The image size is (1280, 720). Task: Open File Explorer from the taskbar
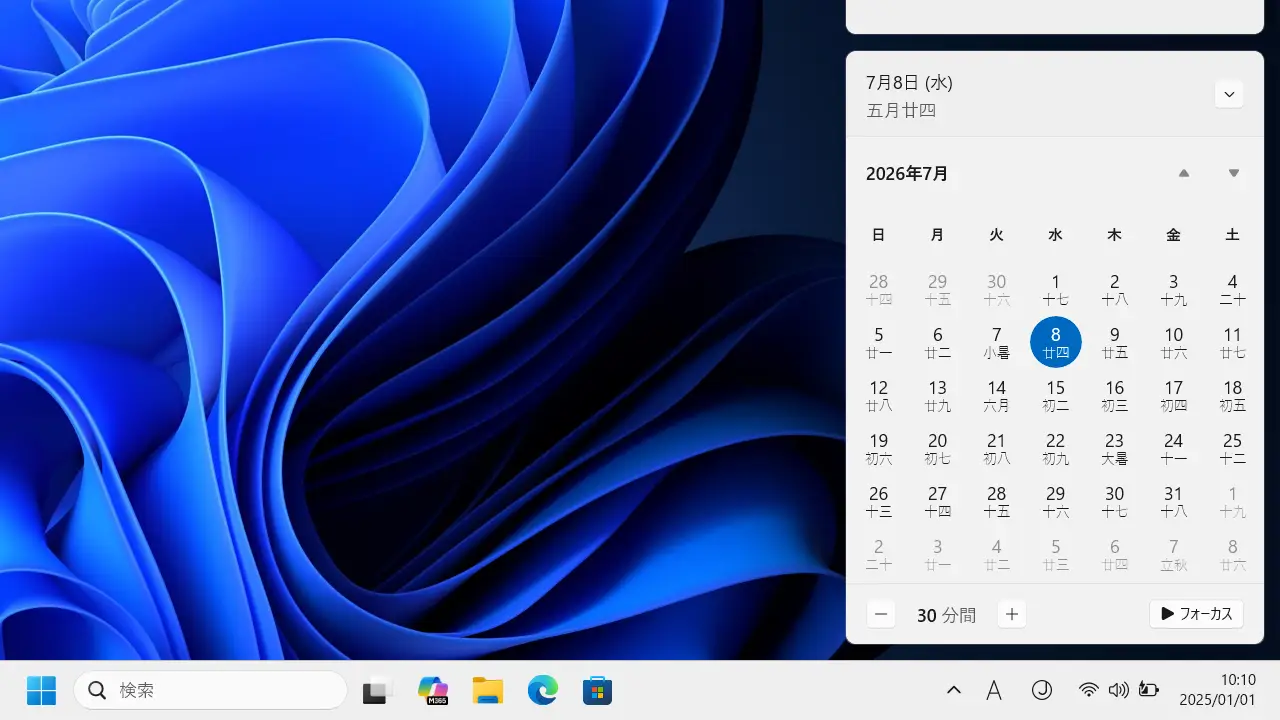488,690
